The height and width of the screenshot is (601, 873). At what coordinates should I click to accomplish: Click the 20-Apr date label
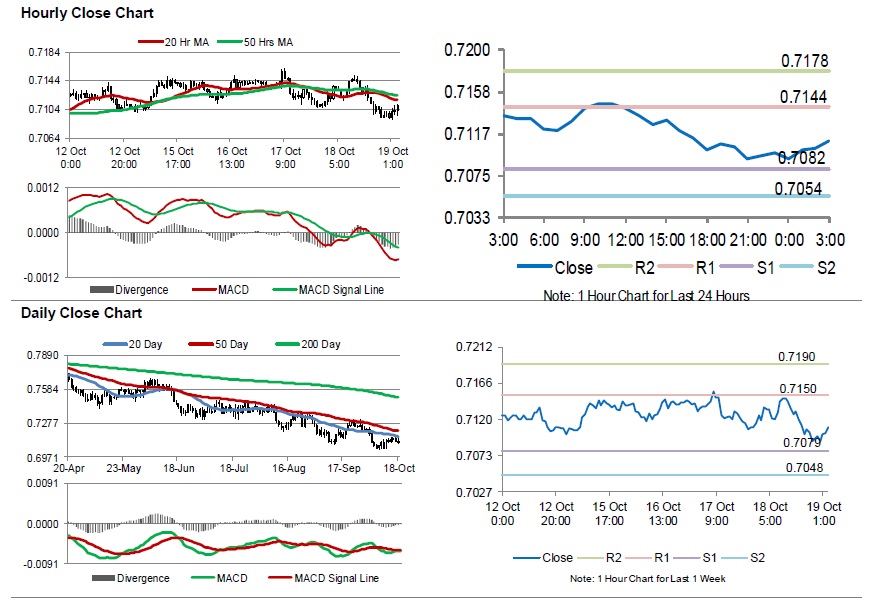(x=69, y=468)
